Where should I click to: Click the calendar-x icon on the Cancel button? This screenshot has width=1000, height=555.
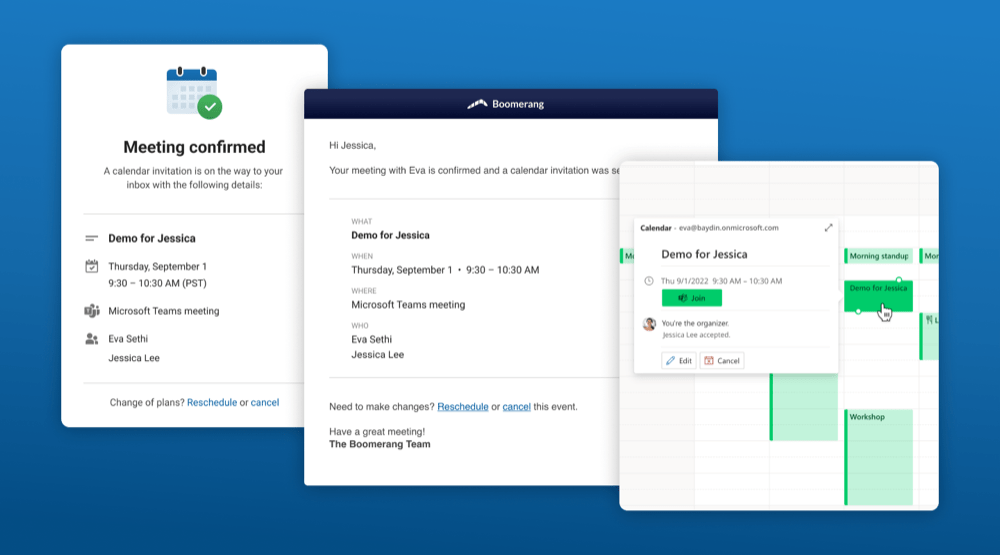coord(709,360)
